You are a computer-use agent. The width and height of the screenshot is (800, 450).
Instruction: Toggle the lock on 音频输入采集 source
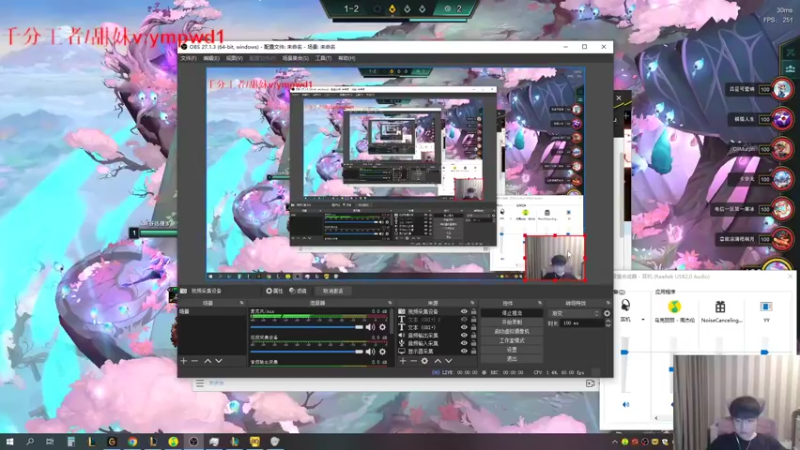point(473,343)
